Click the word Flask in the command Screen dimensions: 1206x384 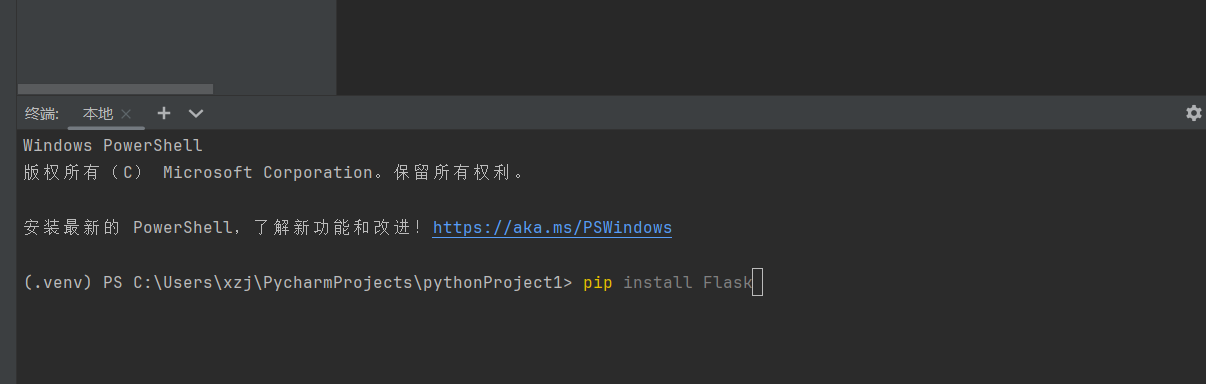click(x=727, y=283)
